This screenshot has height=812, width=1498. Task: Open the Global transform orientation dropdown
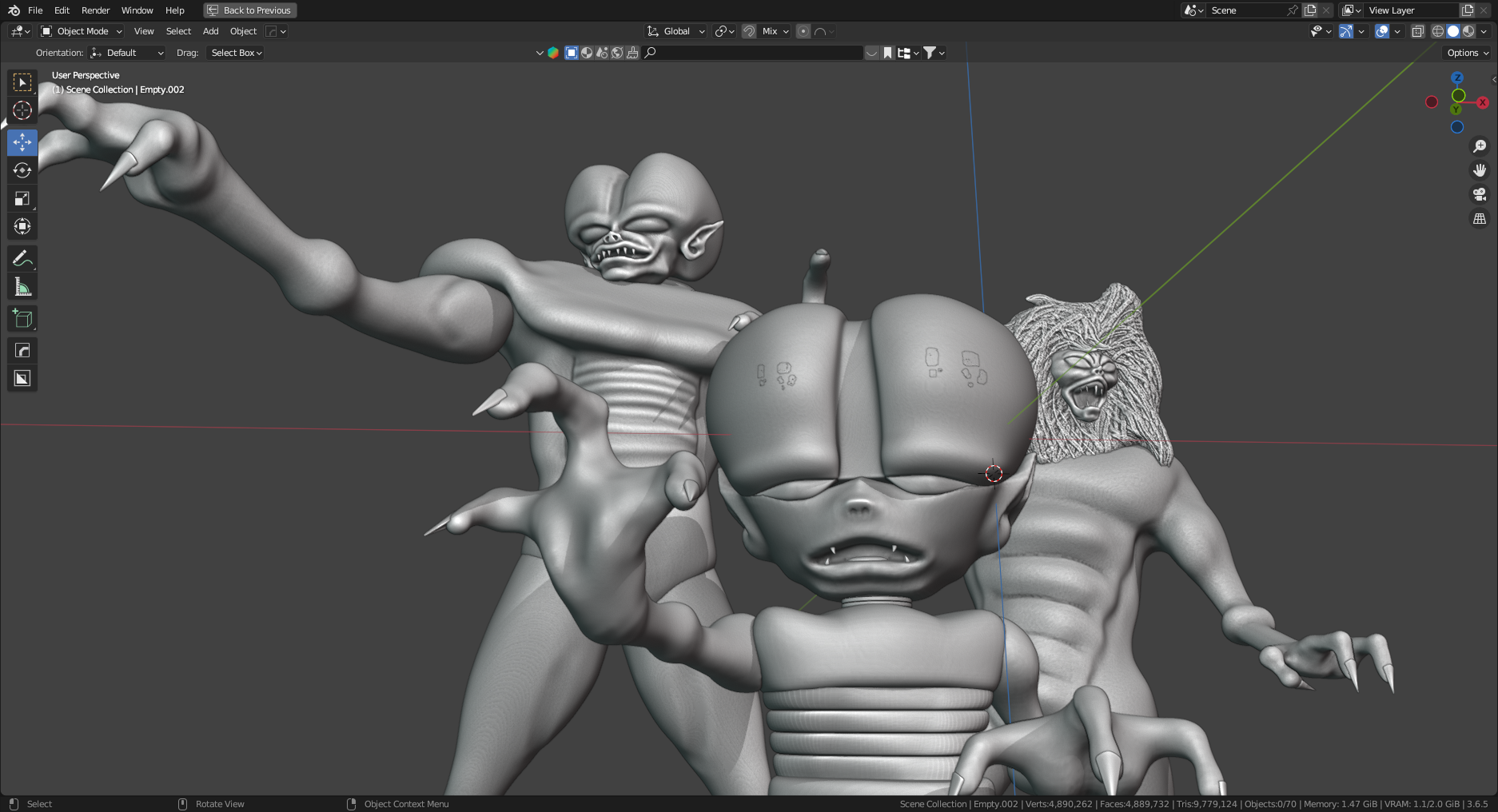[676, 31]
